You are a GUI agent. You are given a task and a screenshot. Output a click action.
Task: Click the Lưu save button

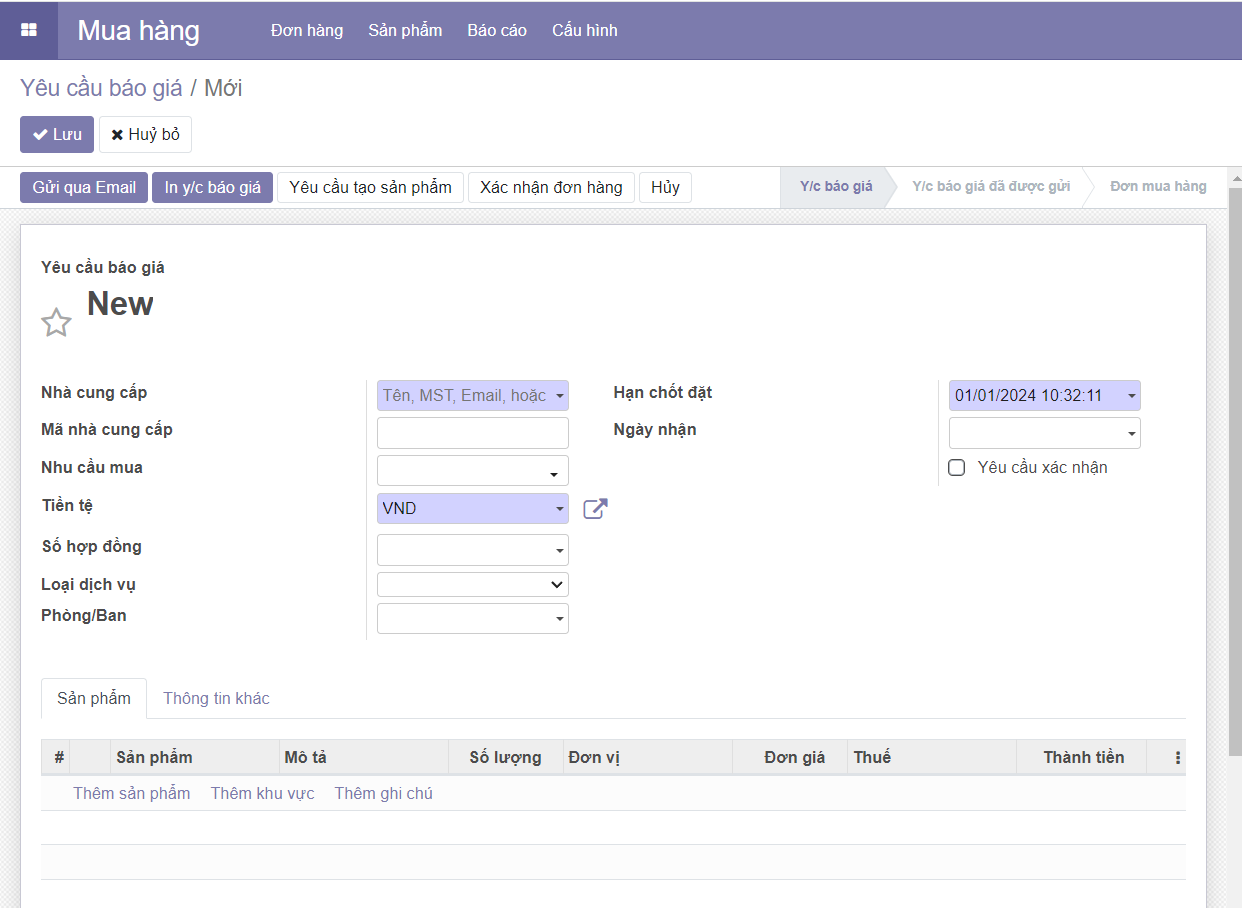(57, 135)
